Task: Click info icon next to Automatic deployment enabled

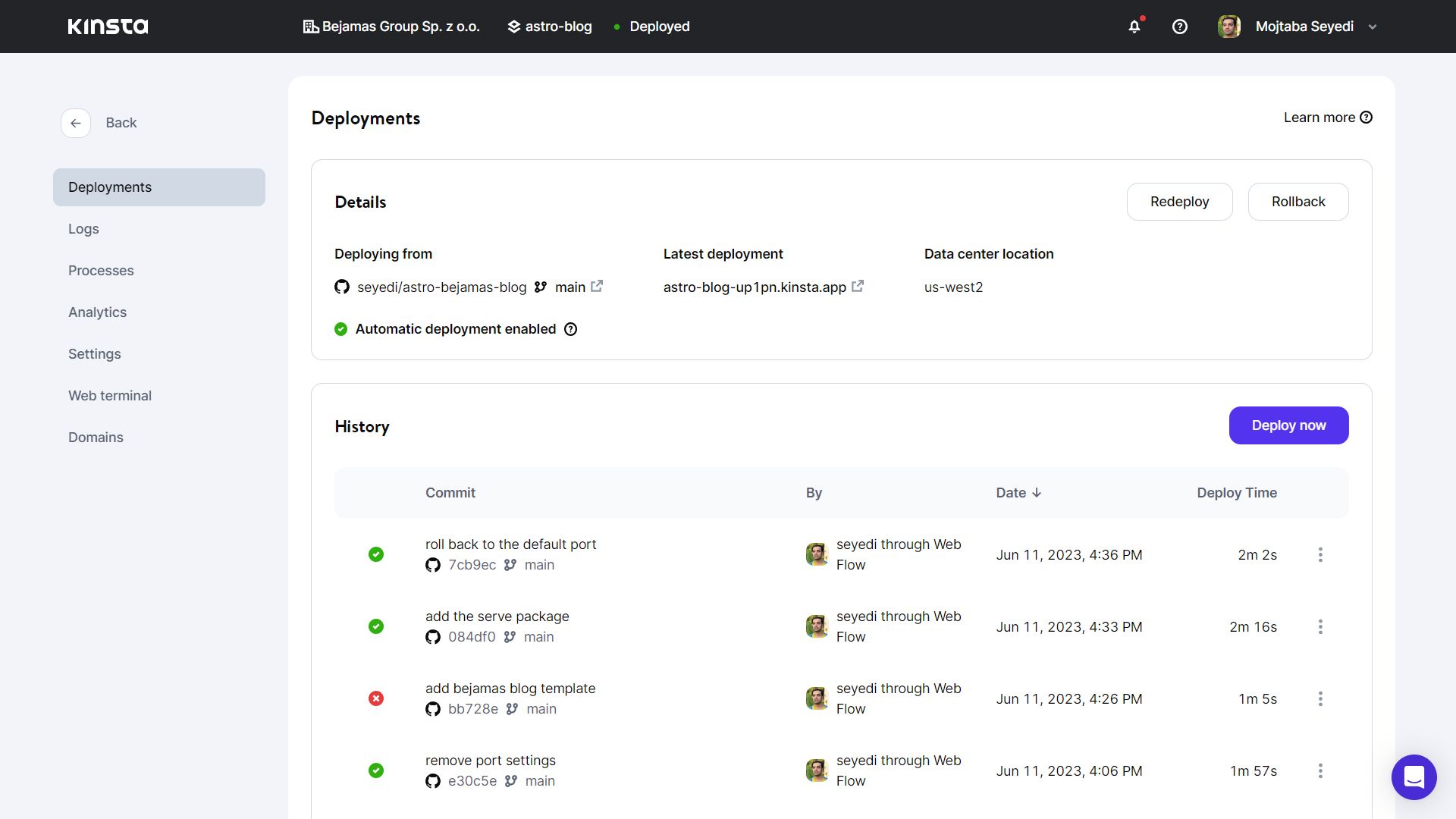Action: [x=571, y=329]
